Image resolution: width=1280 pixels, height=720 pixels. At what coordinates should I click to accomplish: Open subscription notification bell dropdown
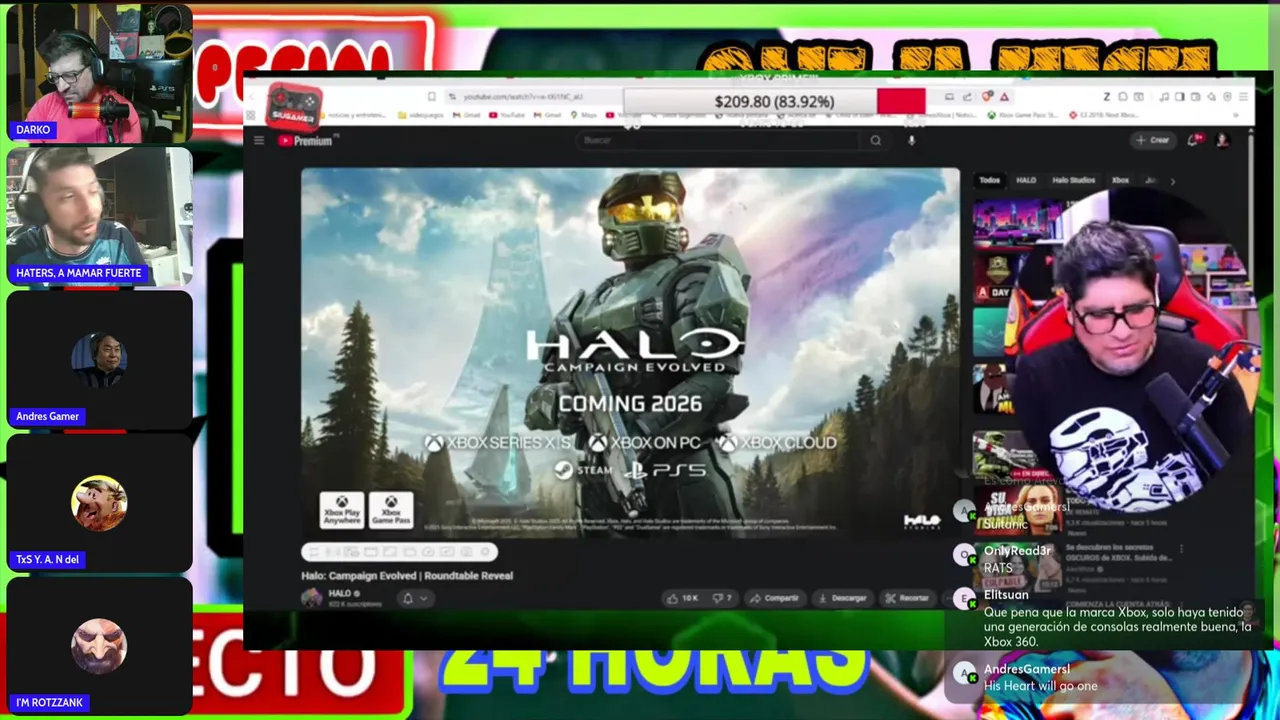click(x=414, y=598)
